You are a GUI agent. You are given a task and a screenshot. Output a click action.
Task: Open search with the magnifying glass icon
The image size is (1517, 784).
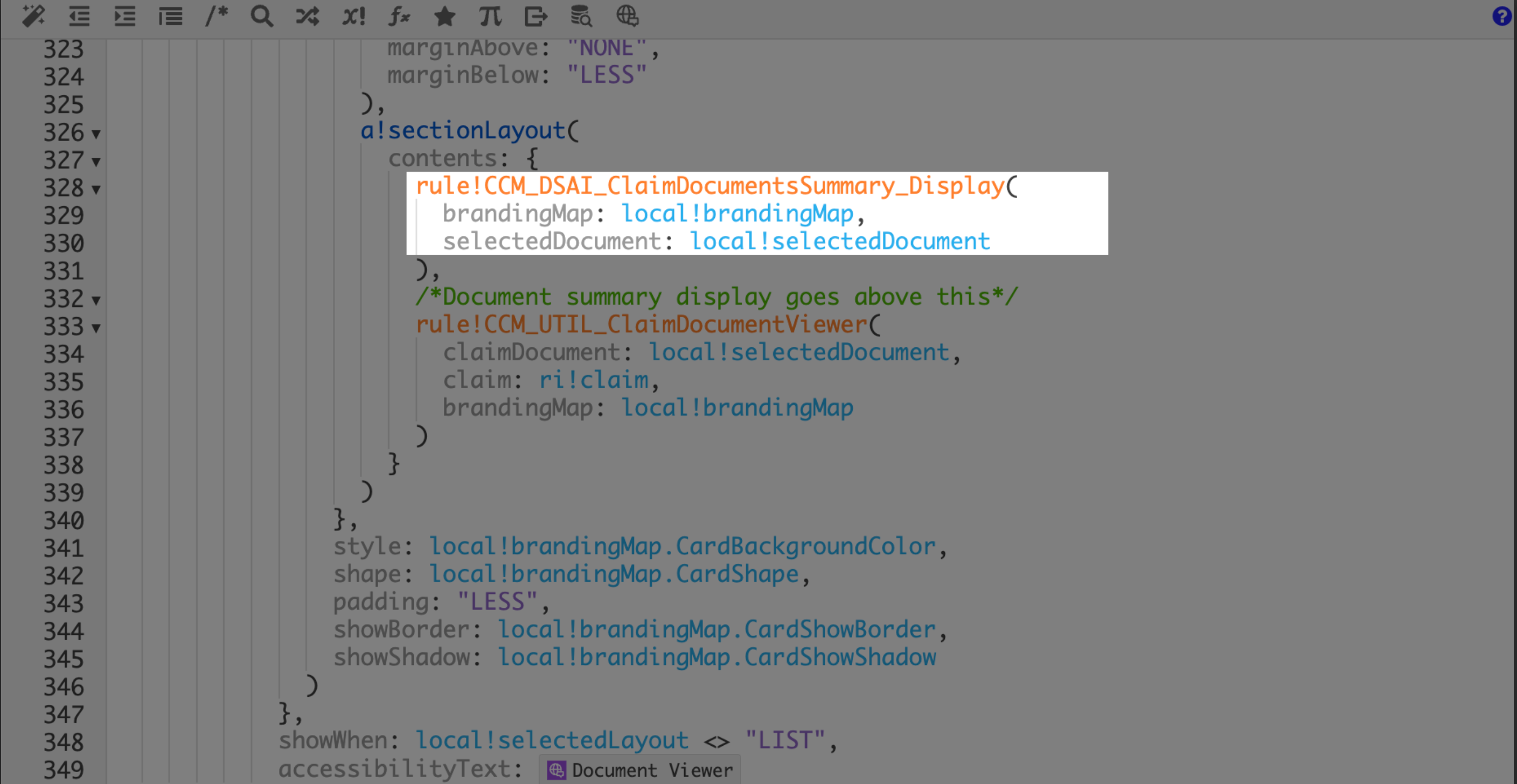[x=262, y=16]
